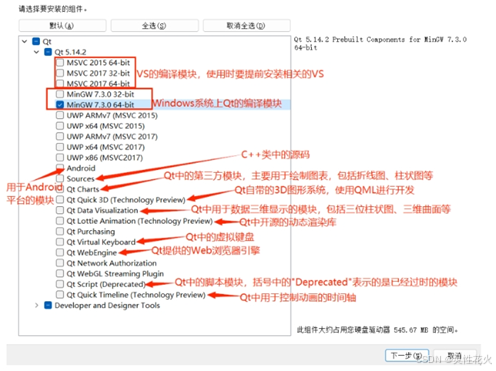
Task: Check the Qt Purchasing checkbox
Action: pyautogui.click(x=60, y=231)
